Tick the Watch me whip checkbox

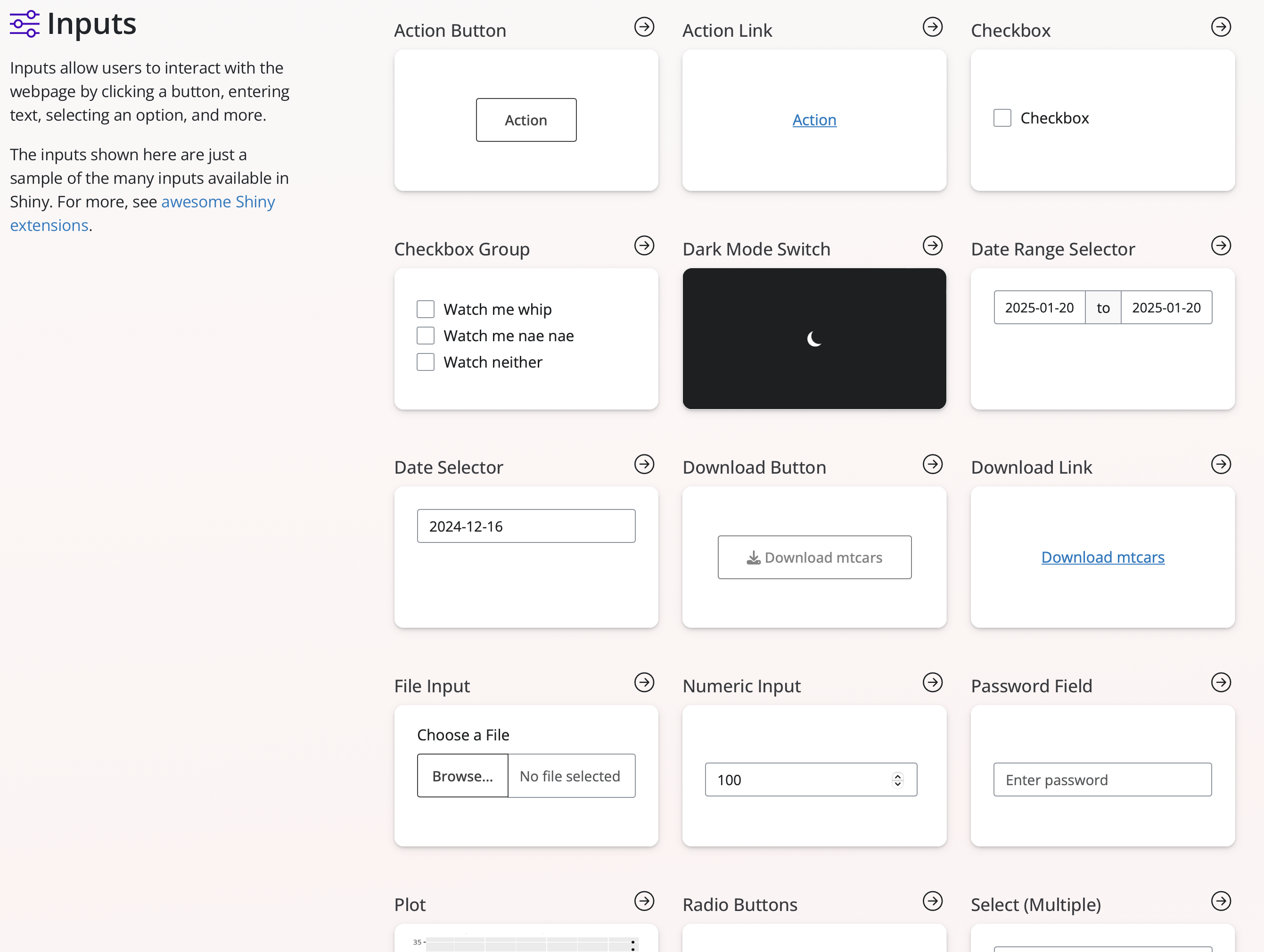(426, 309)
